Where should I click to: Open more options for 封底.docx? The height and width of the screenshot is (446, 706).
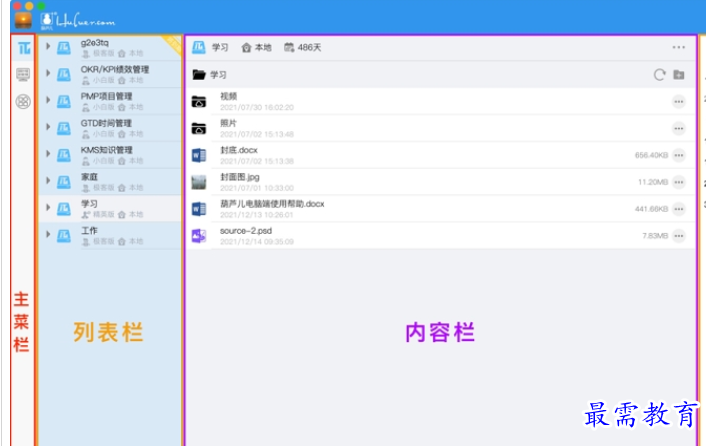[679, 155]
